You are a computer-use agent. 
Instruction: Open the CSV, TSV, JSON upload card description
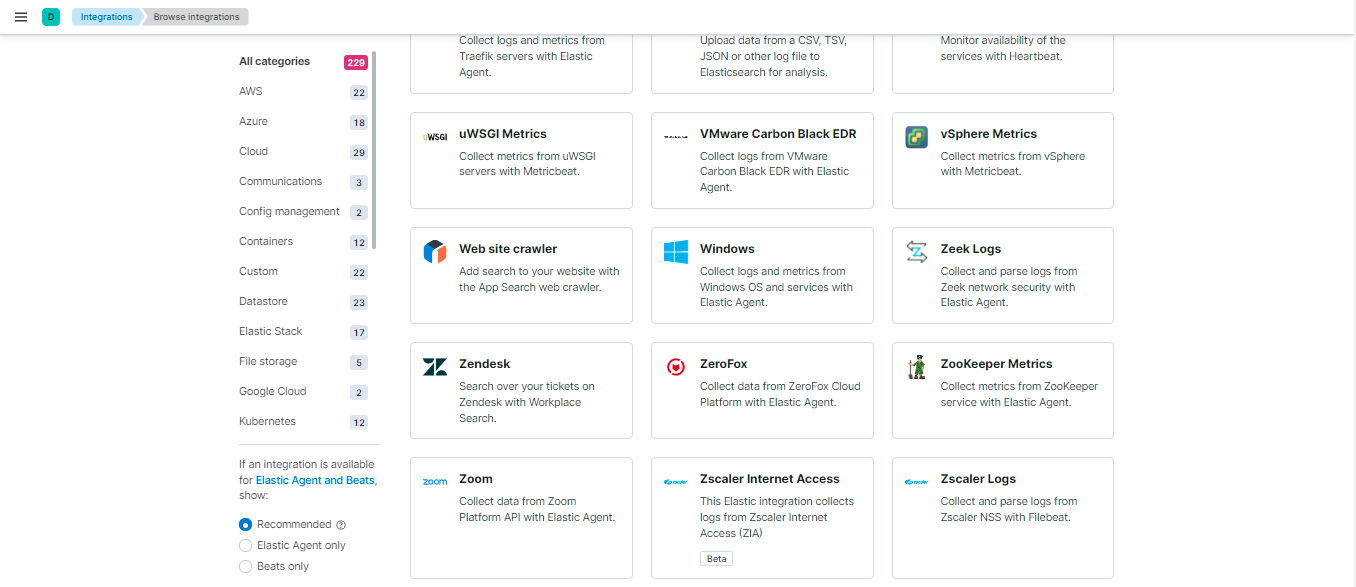click(x=773, y=57)
